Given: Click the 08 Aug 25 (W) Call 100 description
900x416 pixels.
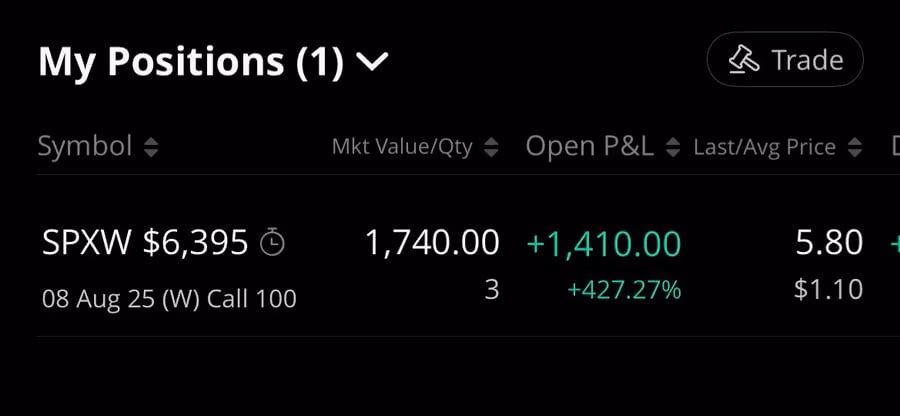Looking at the screenshot, I should [x=169, y=299].
